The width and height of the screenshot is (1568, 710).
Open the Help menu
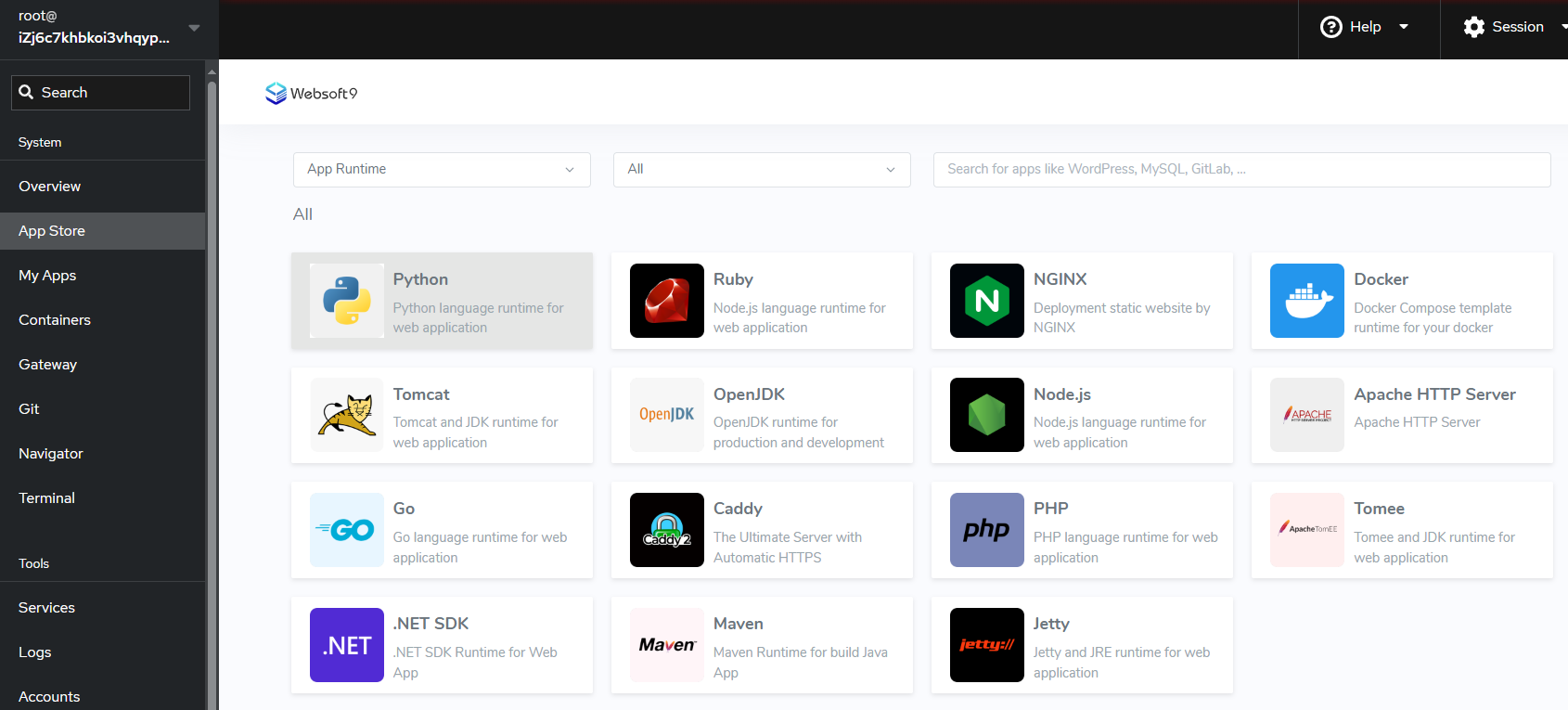1365,27
